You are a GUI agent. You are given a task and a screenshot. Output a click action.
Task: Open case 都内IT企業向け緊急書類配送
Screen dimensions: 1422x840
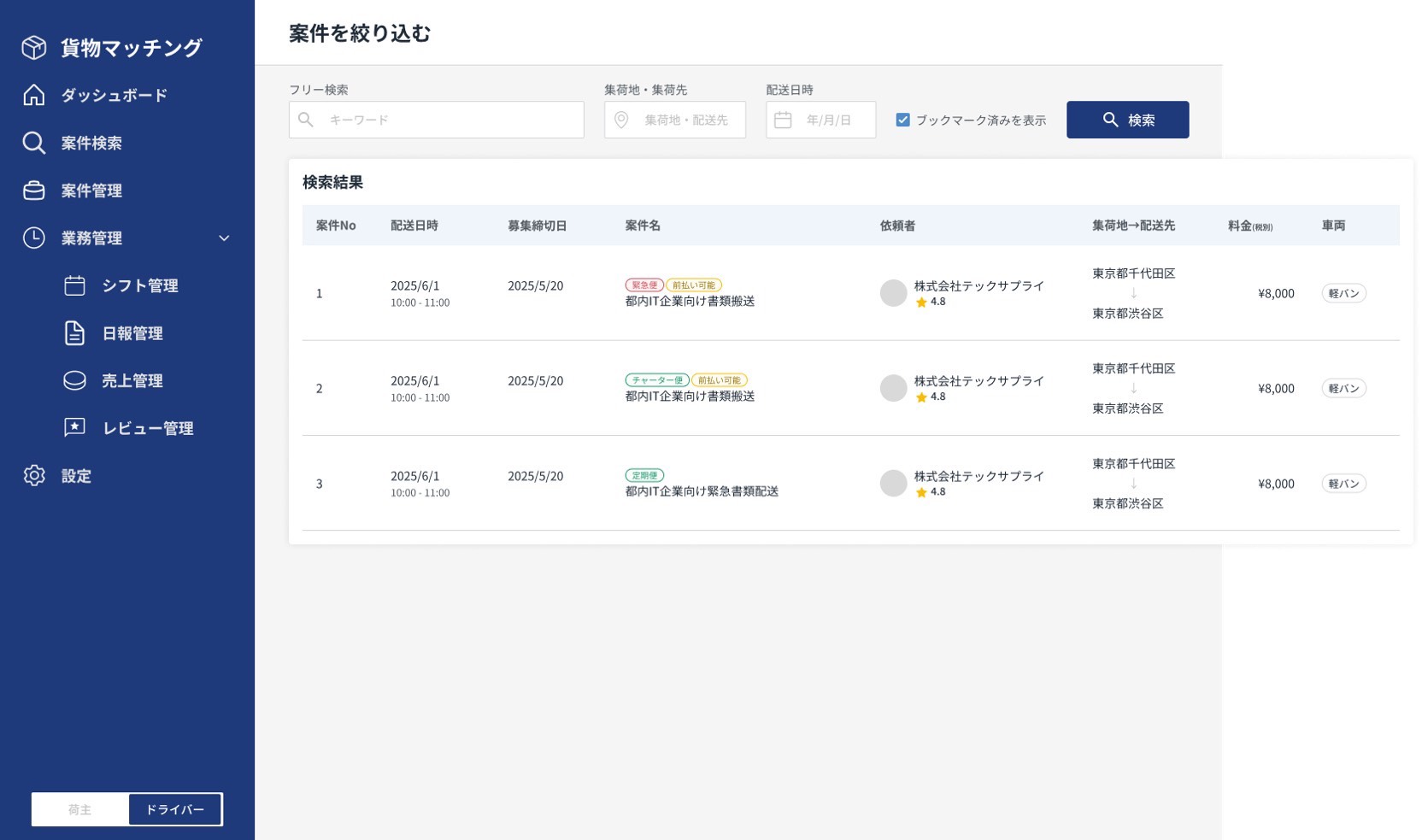coord(701,491)
